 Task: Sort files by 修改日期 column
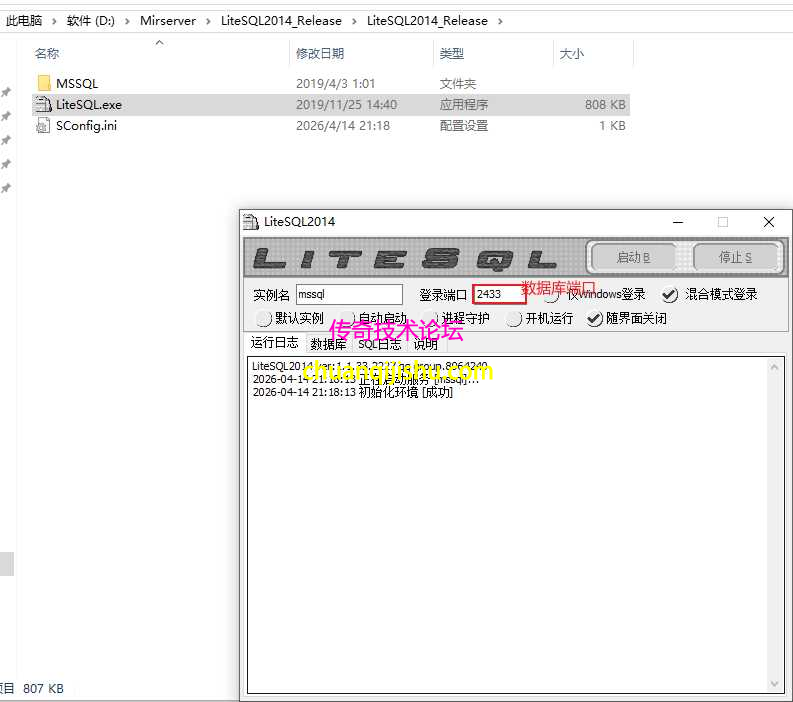point(320,54)
